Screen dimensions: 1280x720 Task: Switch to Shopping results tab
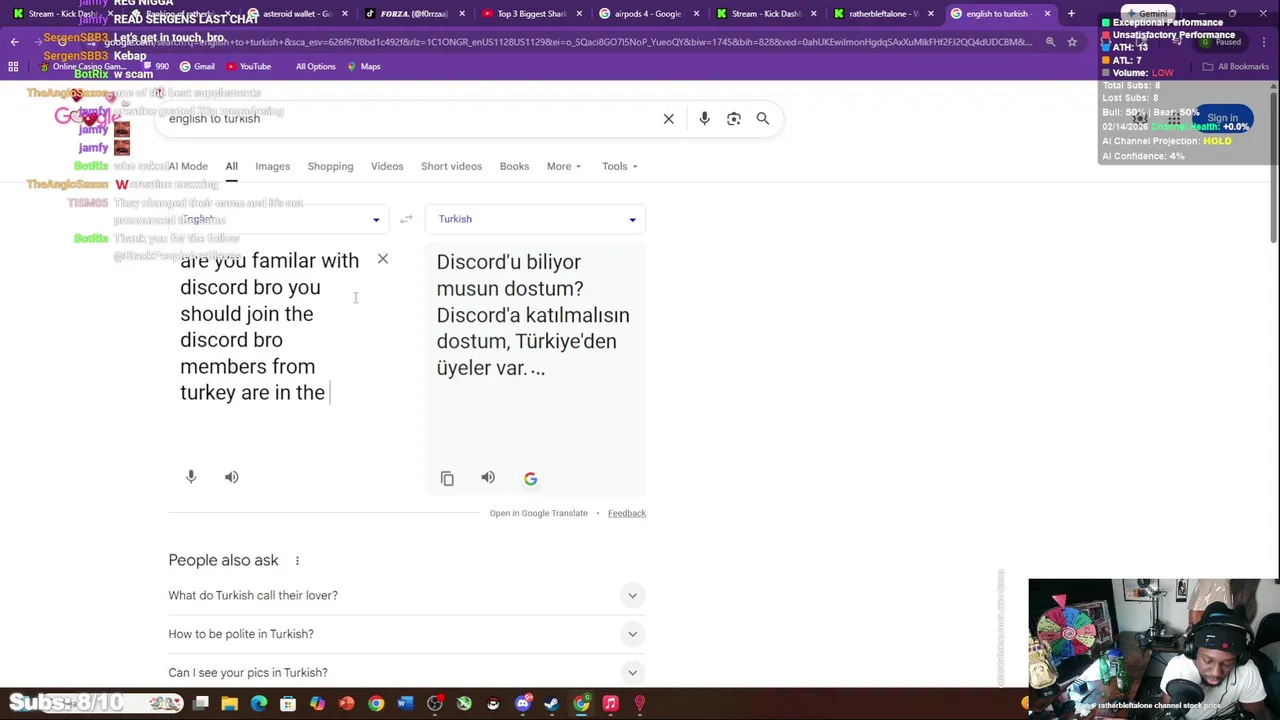tap(330, 166)
